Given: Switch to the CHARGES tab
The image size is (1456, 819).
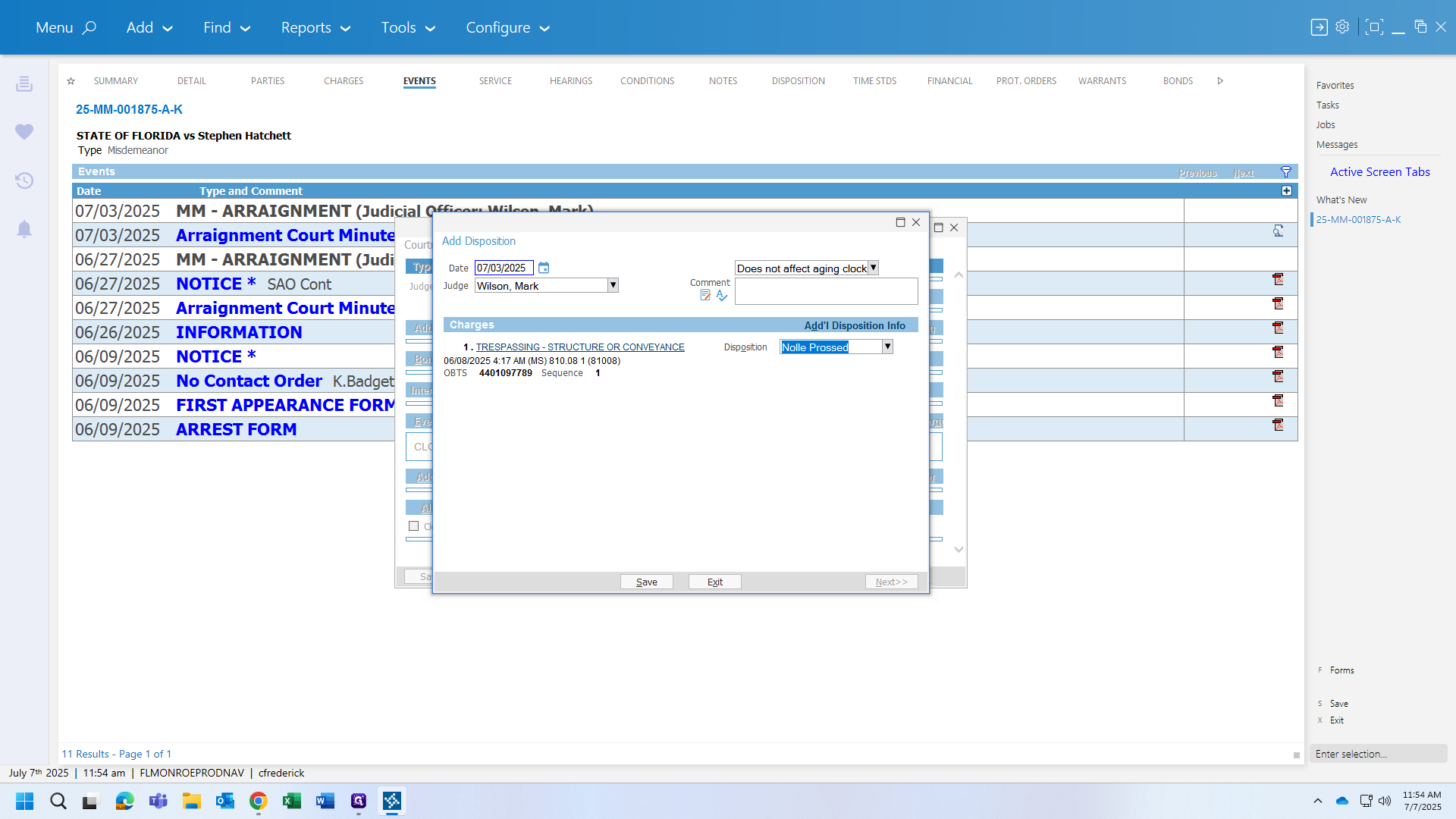Looking at the screenshot, I should 344,81.
